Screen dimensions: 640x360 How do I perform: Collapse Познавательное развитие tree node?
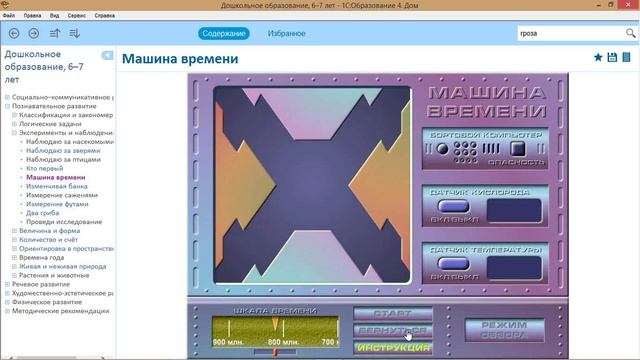pos(7,106)
